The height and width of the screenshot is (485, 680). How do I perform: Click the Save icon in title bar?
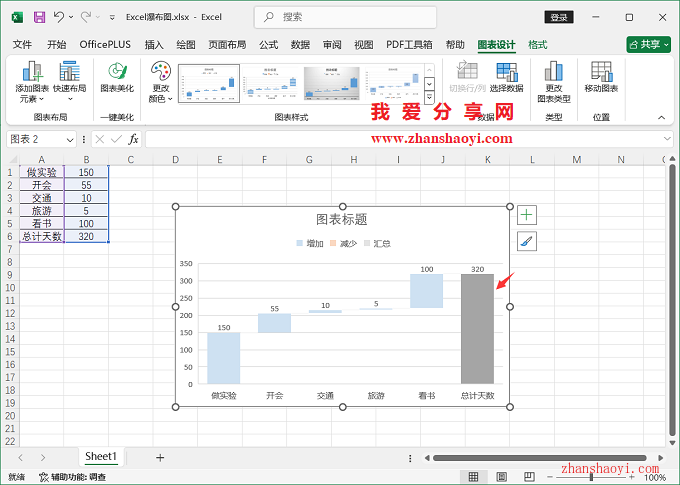coord(39,17)
